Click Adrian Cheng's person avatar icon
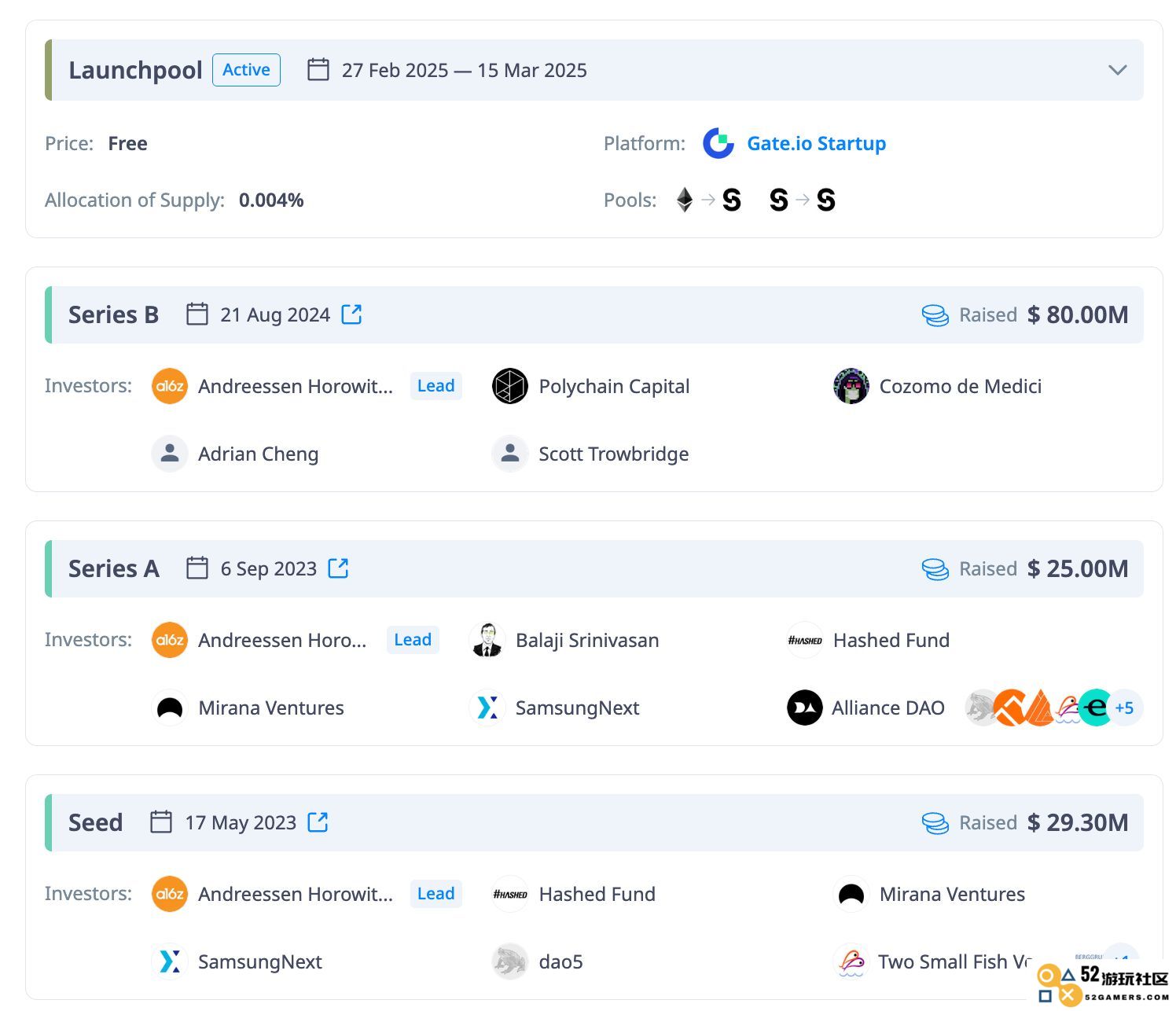 point(170,454)
